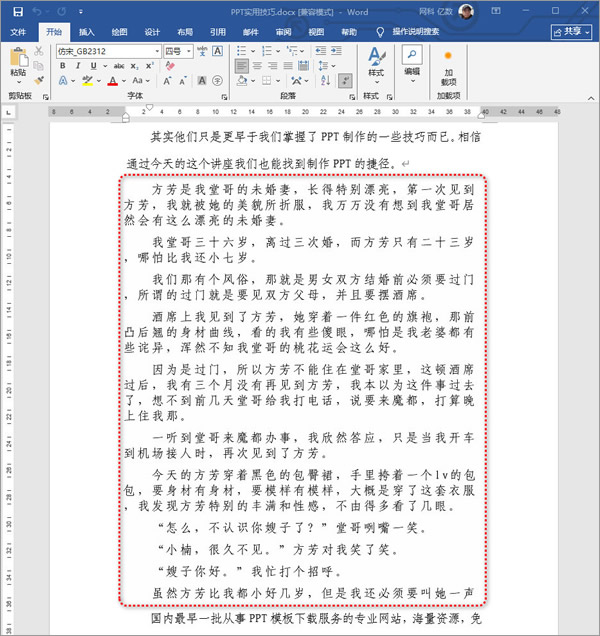Open underline style dropdown arrow

(x=105, y=66)
